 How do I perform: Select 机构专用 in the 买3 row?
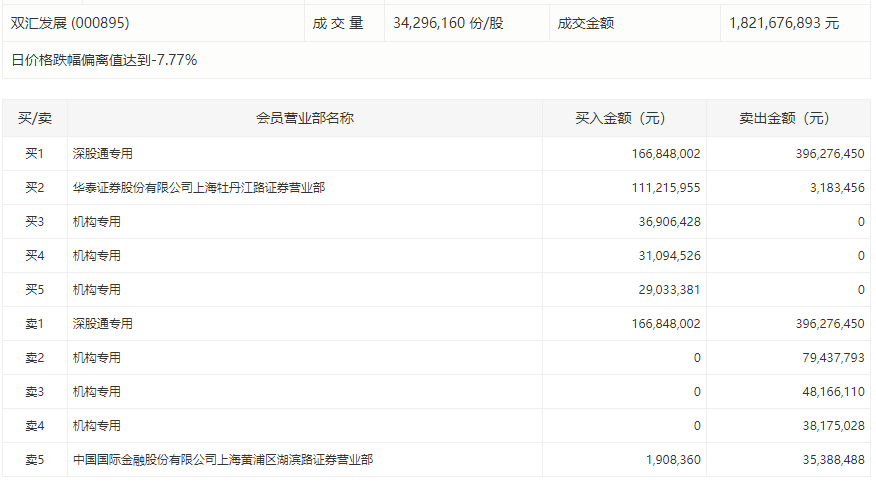coord(96,222)
